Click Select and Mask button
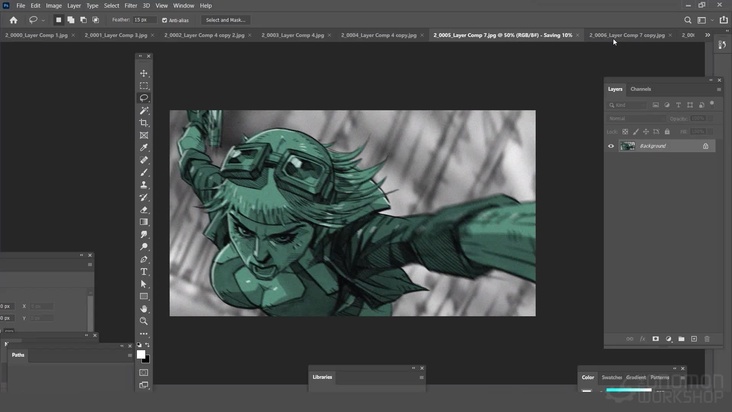This screenshot has height=412, width=732. pyautogui.click(x=225, y=20)
